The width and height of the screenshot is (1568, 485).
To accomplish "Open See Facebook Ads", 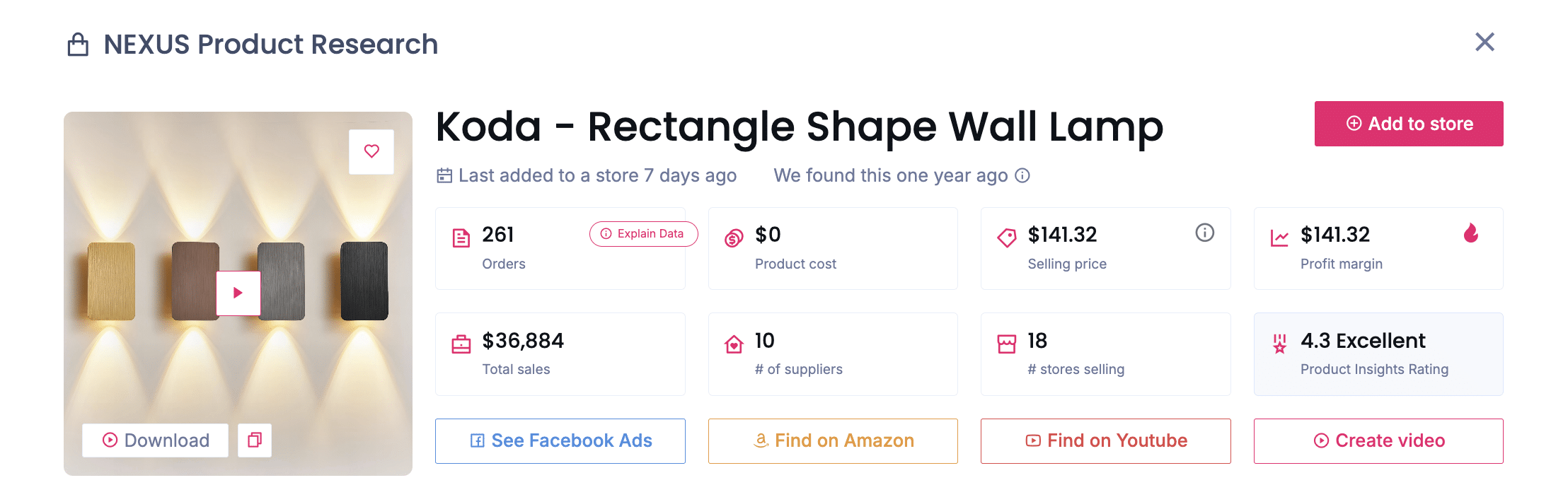I will point(560,441).
